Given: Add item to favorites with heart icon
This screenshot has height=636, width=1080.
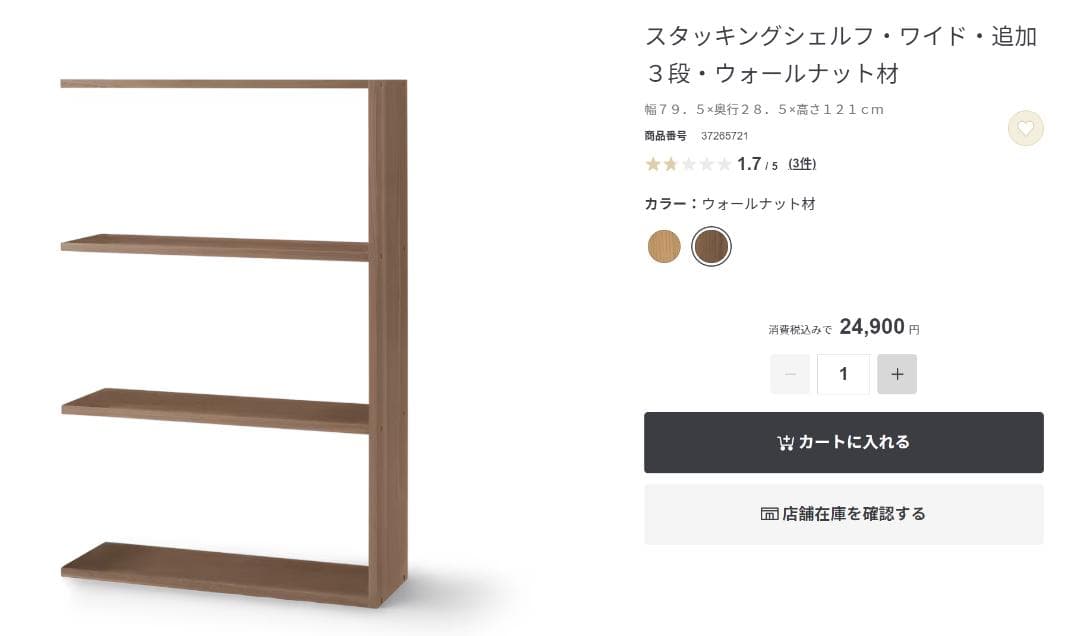Looking at the screenshot, I should 1025,128.
